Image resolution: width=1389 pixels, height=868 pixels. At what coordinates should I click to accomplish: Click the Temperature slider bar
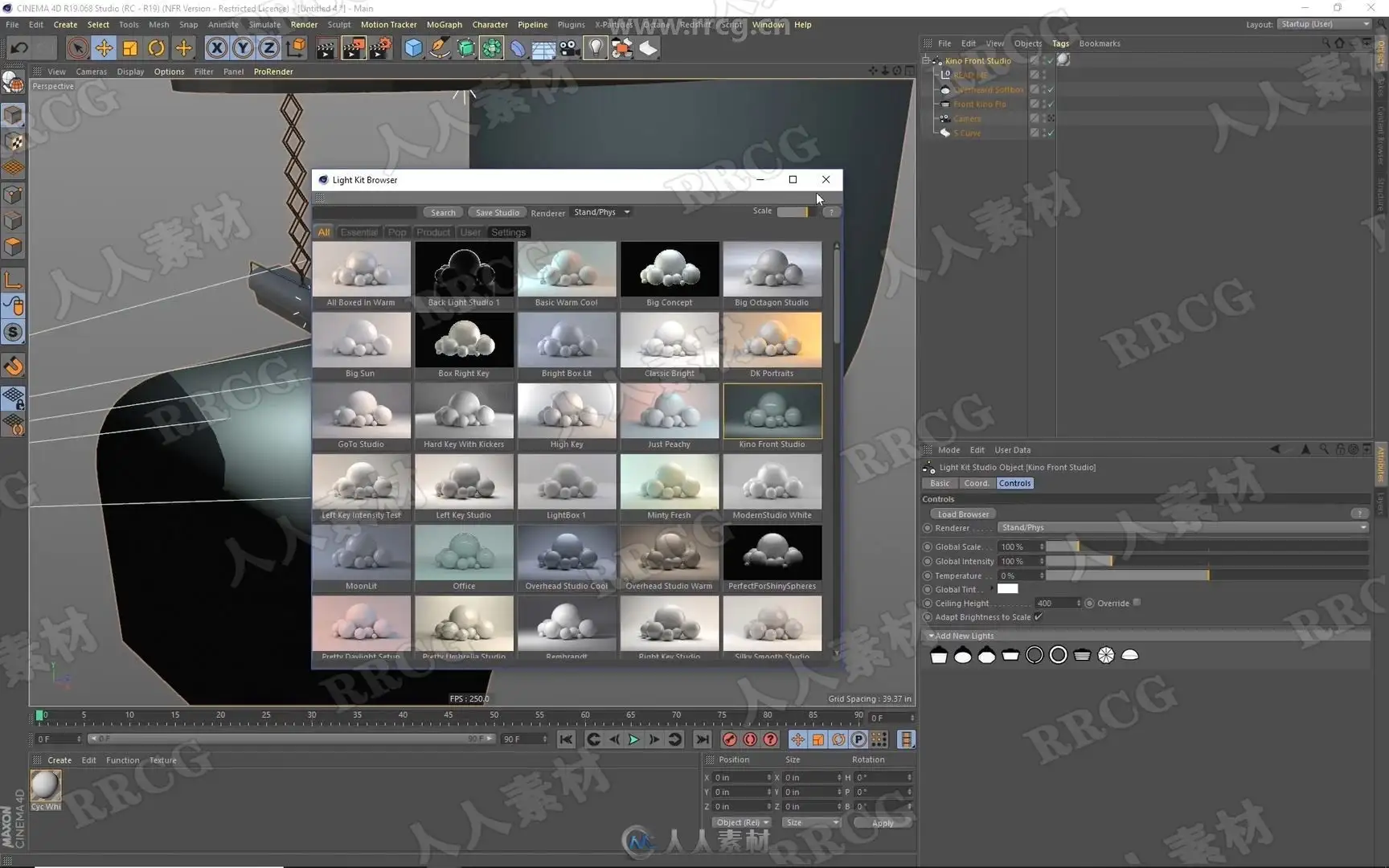click(x=1207, y=576)
